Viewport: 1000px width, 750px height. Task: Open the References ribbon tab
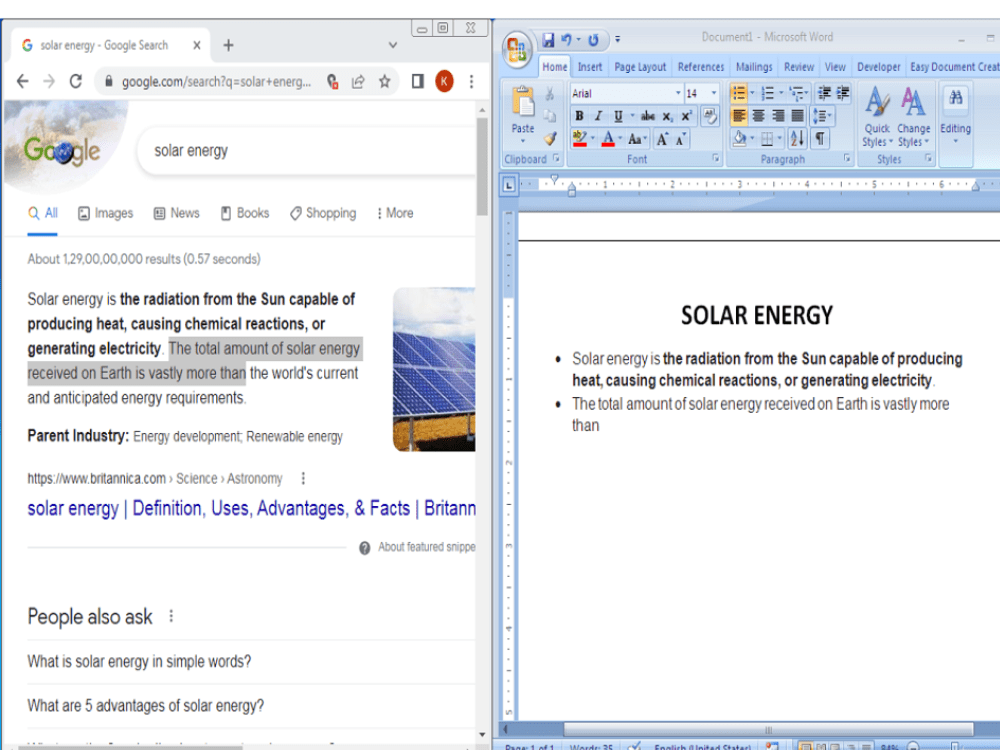(x=701, y=67)
